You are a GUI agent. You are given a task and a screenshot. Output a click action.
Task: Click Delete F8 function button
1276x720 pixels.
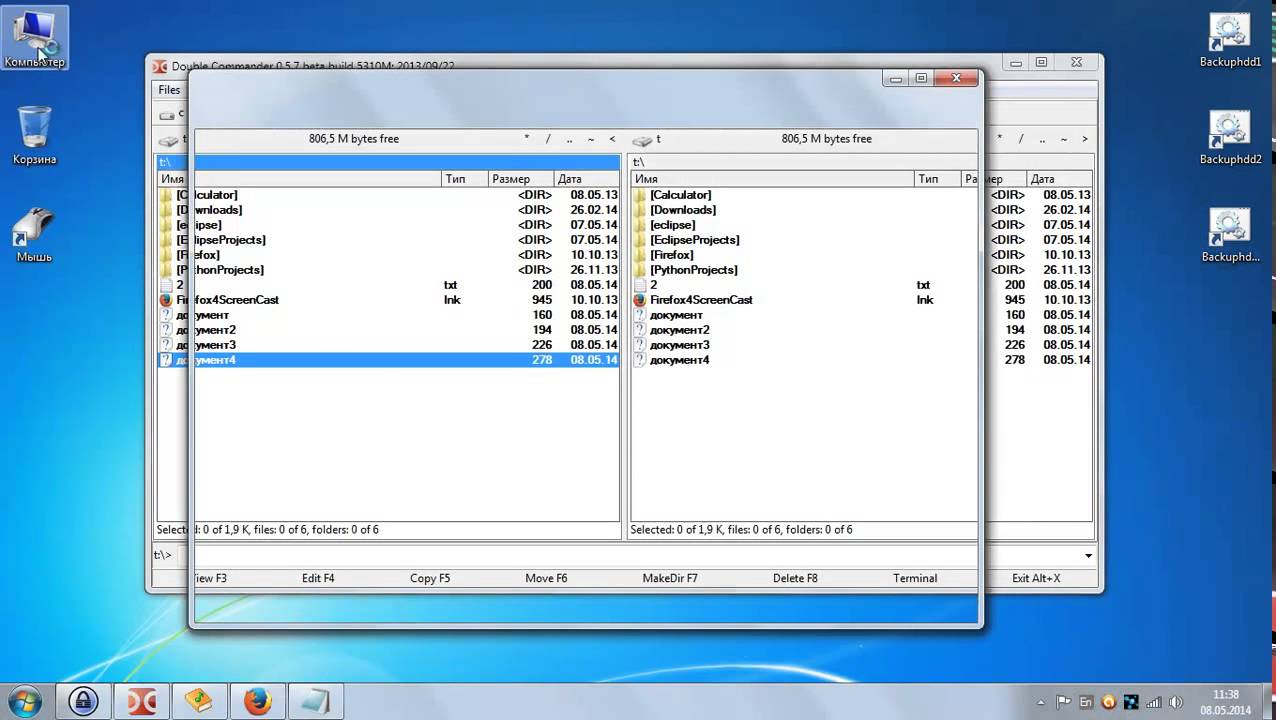pyautogui.click(x=795, y=578)
